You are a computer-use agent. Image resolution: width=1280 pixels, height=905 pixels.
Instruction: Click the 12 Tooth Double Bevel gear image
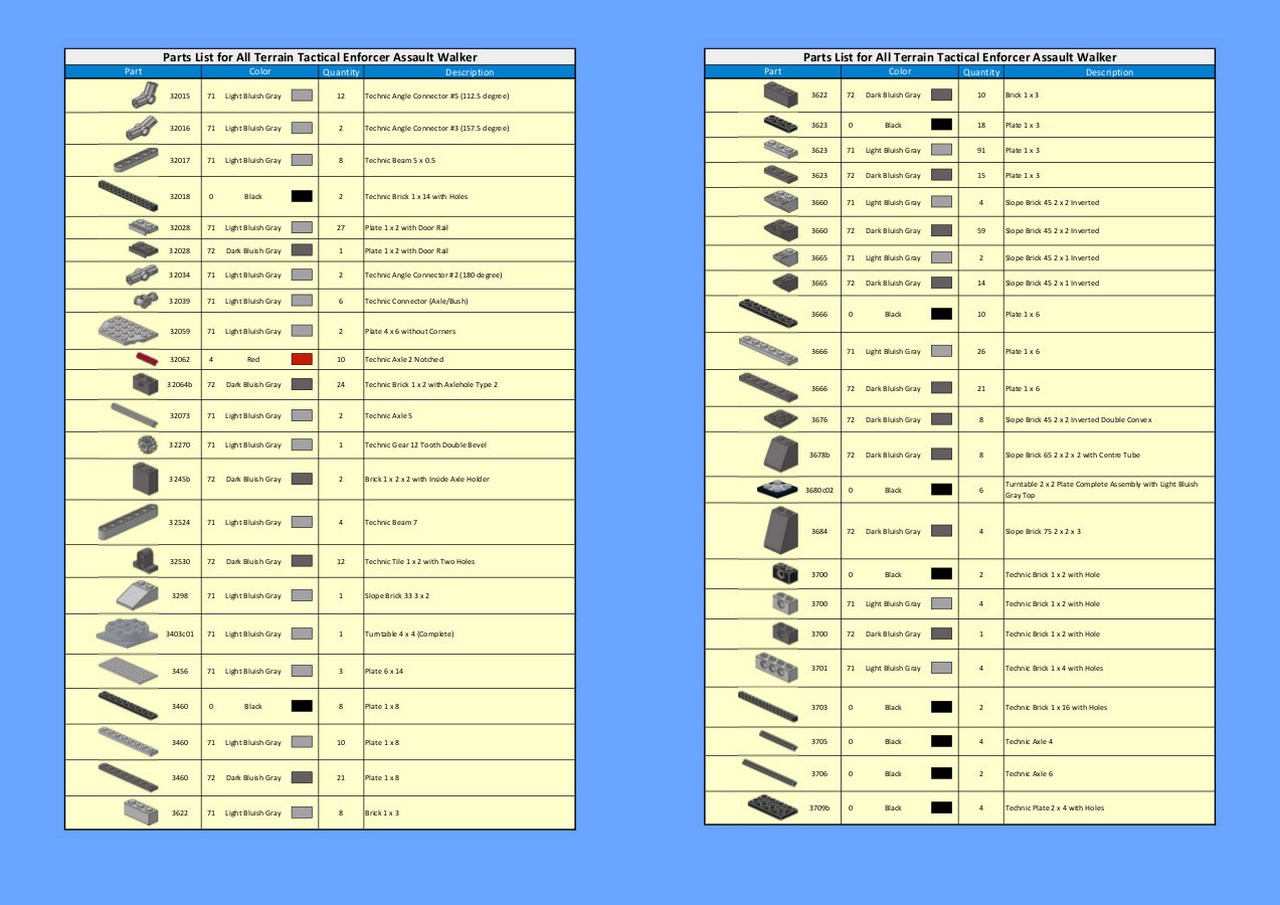pos(147,444)
